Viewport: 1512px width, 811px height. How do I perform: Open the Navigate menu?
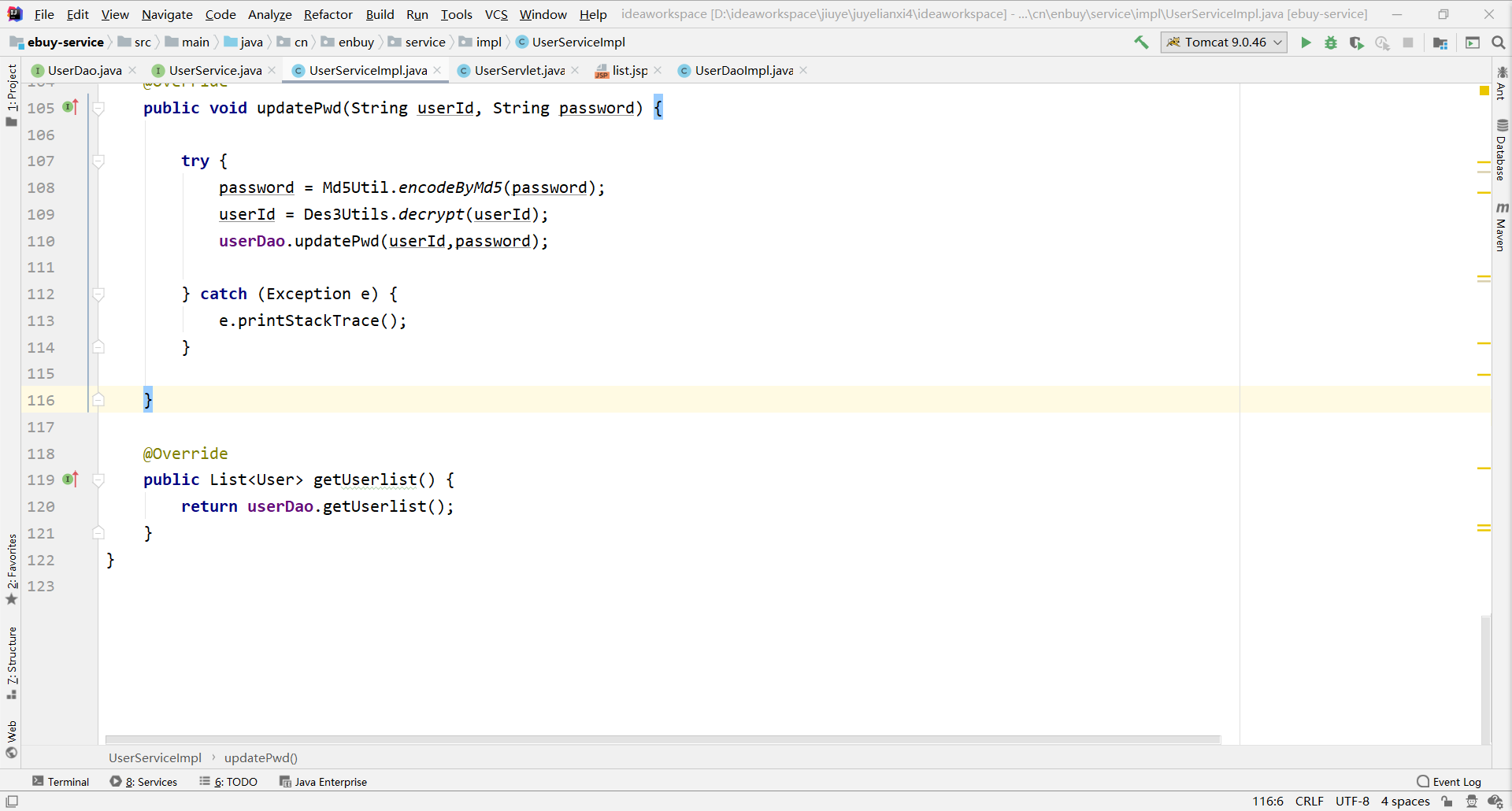pyautogui.click(x=167, y=14)
